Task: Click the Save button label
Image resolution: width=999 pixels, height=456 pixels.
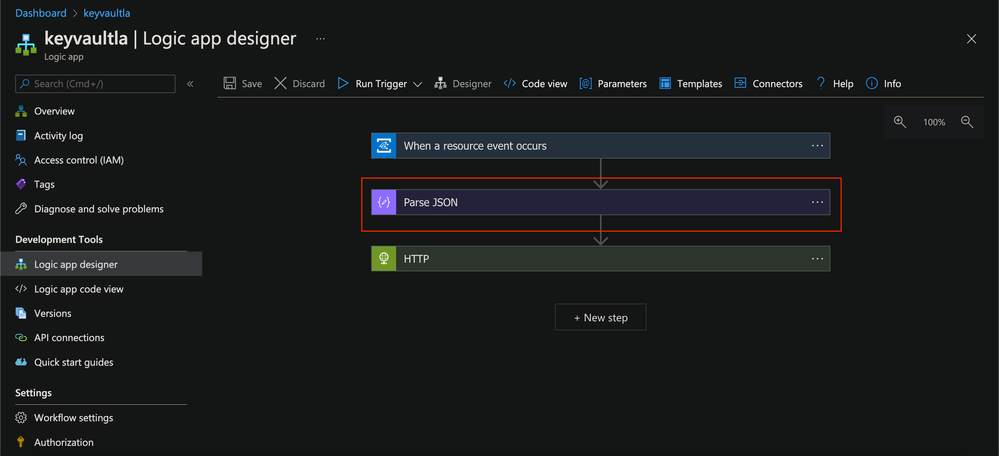Action: click(x=252, y=84)
